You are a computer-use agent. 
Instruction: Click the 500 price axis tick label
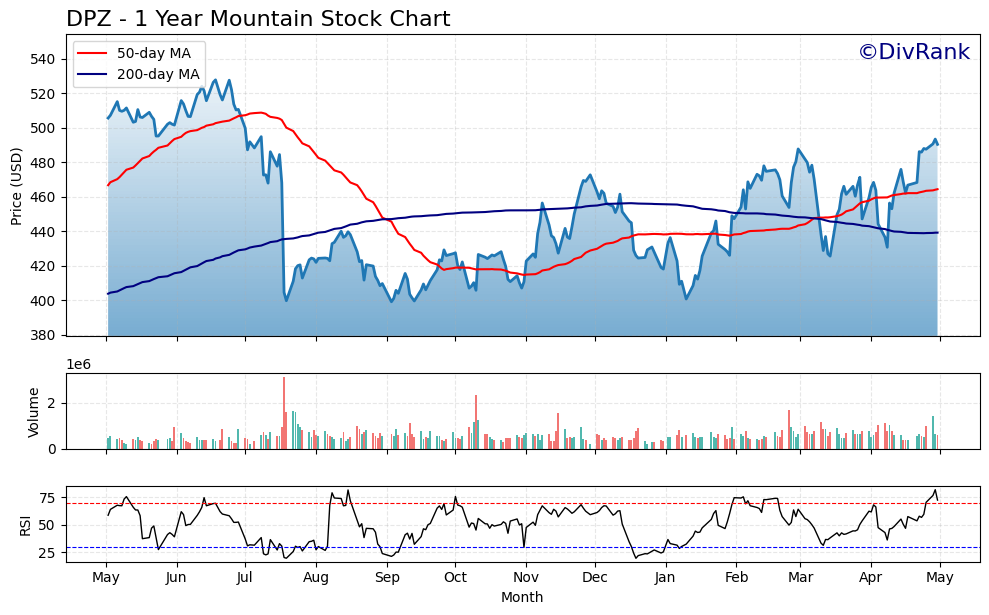click(42, 129)
